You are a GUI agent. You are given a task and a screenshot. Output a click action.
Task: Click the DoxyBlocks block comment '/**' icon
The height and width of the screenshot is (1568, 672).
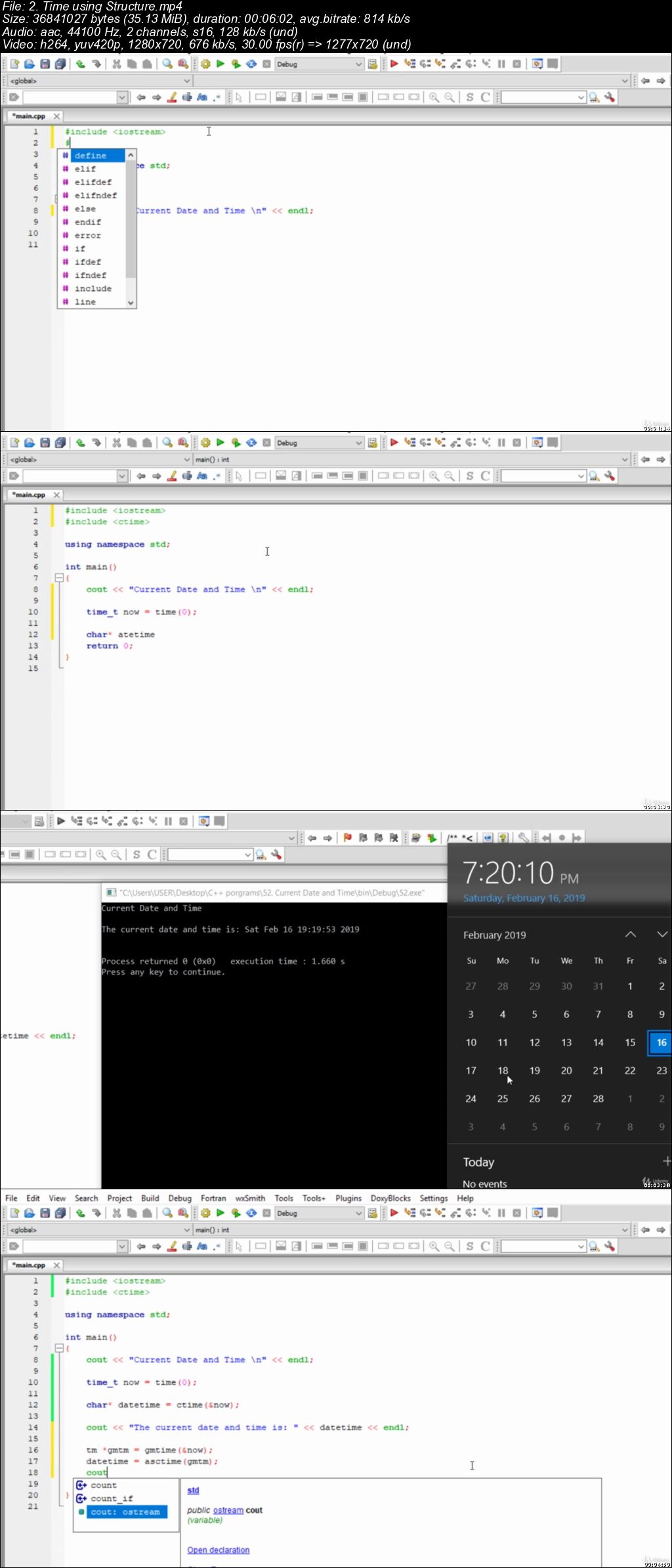pos(452,837)
